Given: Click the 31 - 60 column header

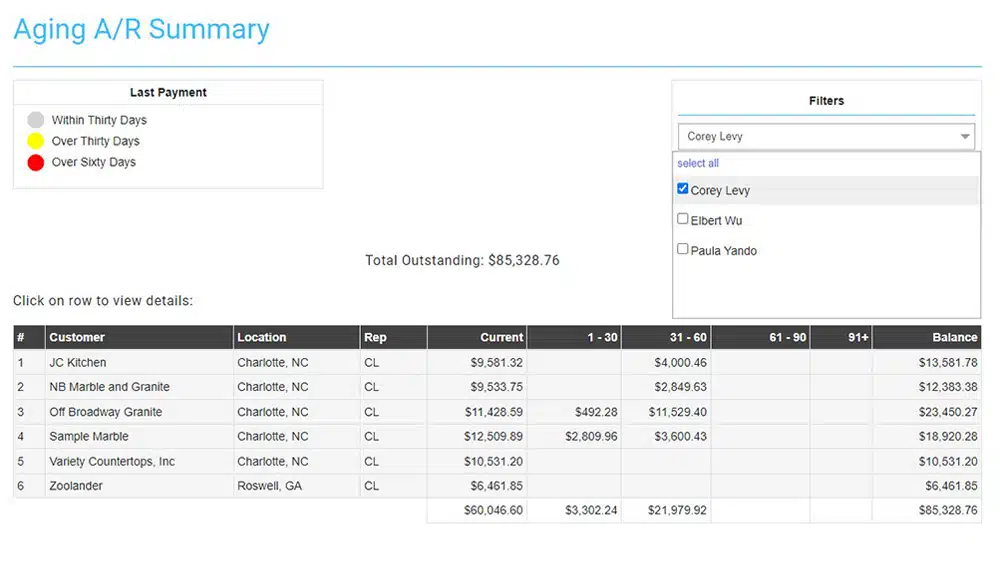Looking at the screenshot, I should tap(688, 337).
